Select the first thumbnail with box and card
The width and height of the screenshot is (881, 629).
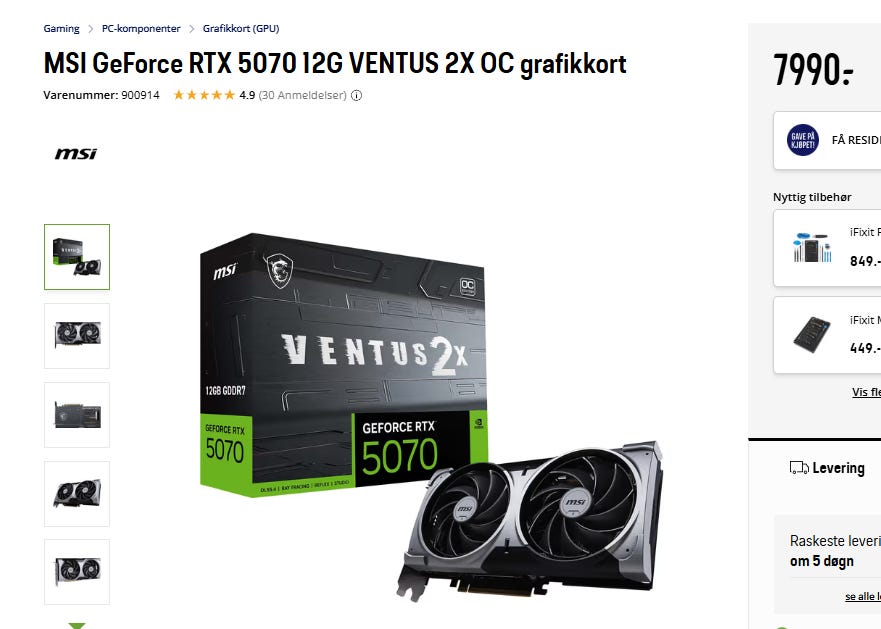click(77, 257)
